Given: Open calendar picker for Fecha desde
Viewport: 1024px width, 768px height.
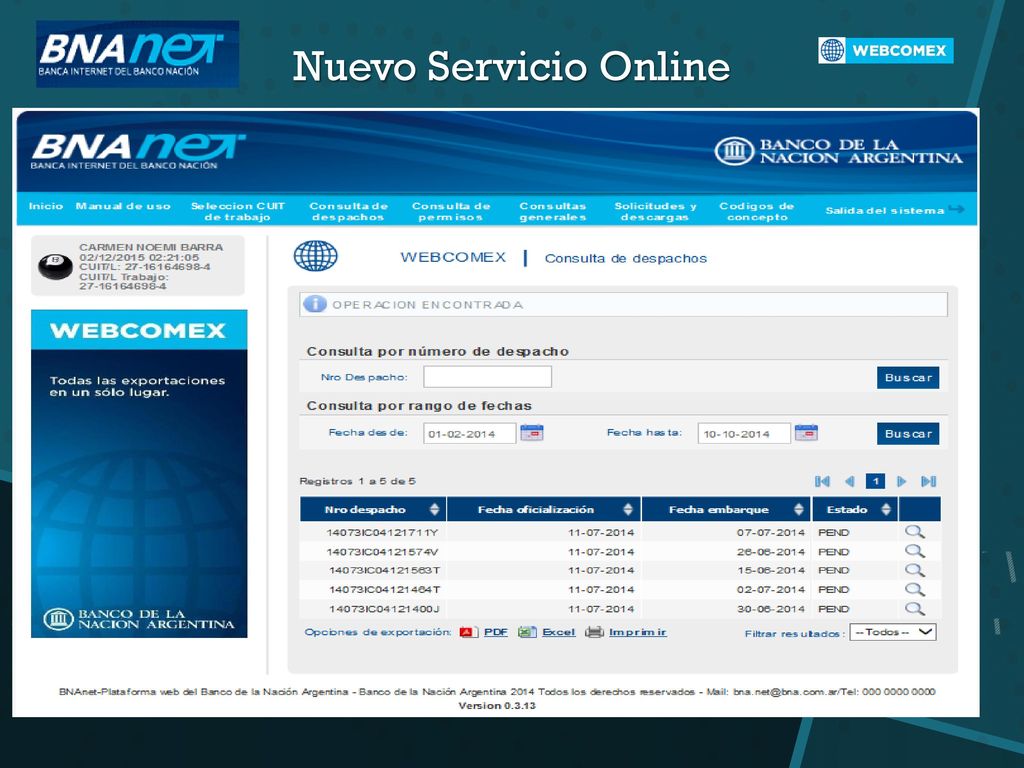Looking at the screenshot, I should 532,432.
